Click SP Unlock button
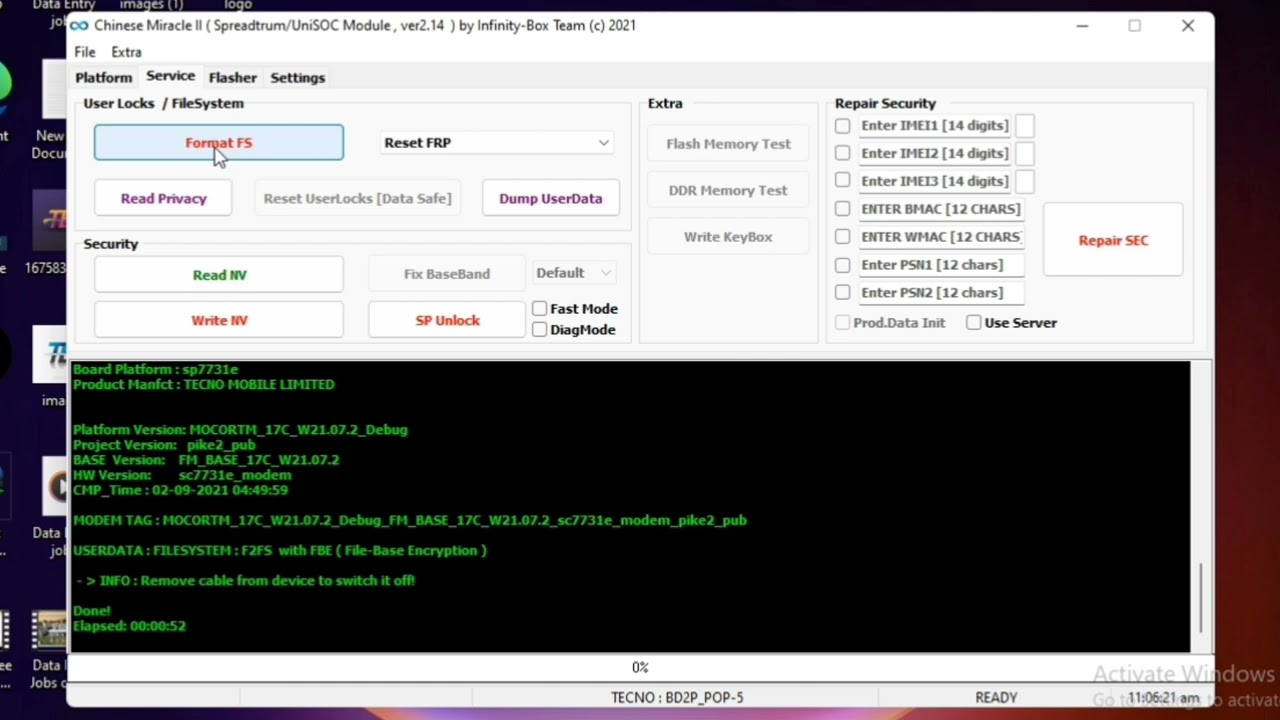The width and height of the screenshot is (1280, 720). [x=447, y=320]
